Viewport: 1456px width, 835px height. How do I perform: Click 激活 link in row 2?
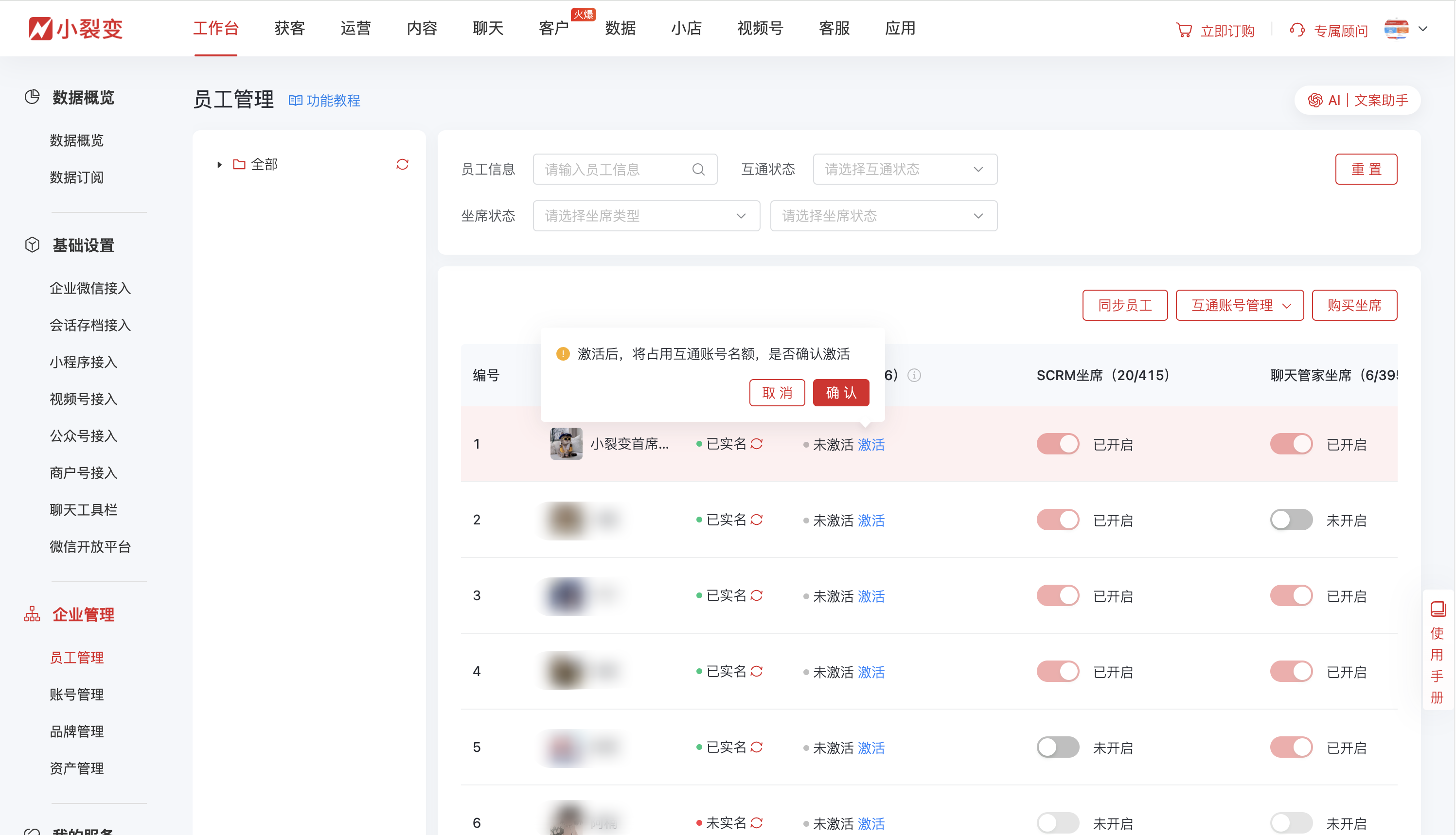pyautogui.click(x=871, y=520)
